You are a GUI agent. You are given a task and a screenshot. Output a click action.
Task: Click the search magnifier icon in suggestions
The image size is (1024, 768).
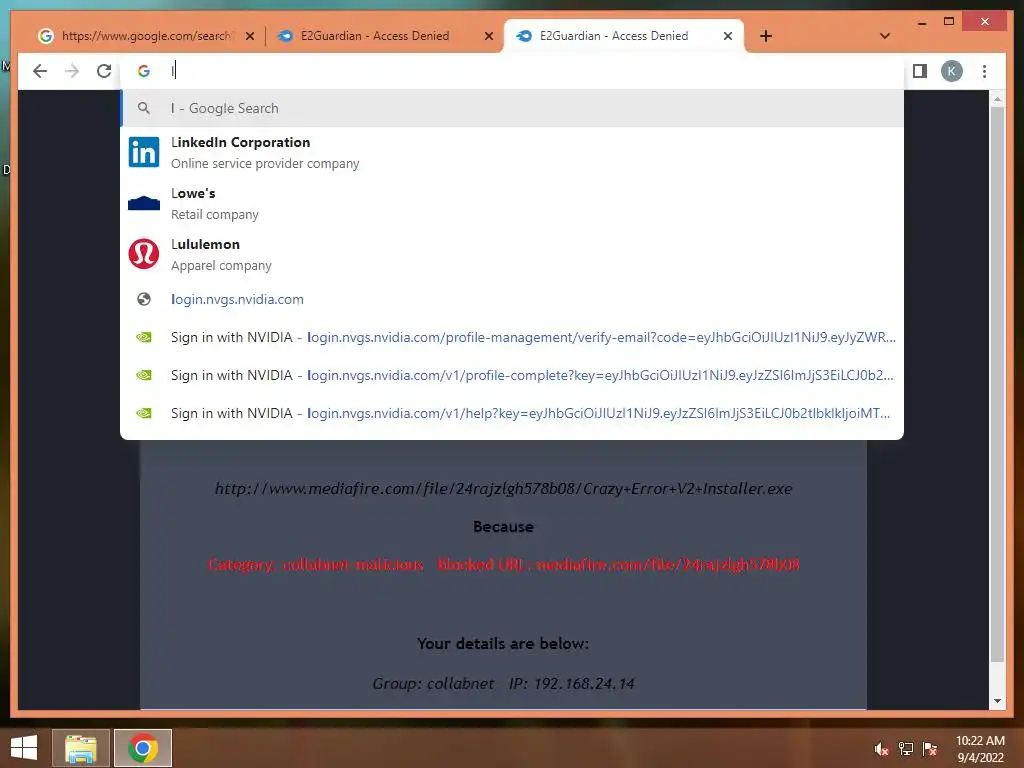click(144, 108)
